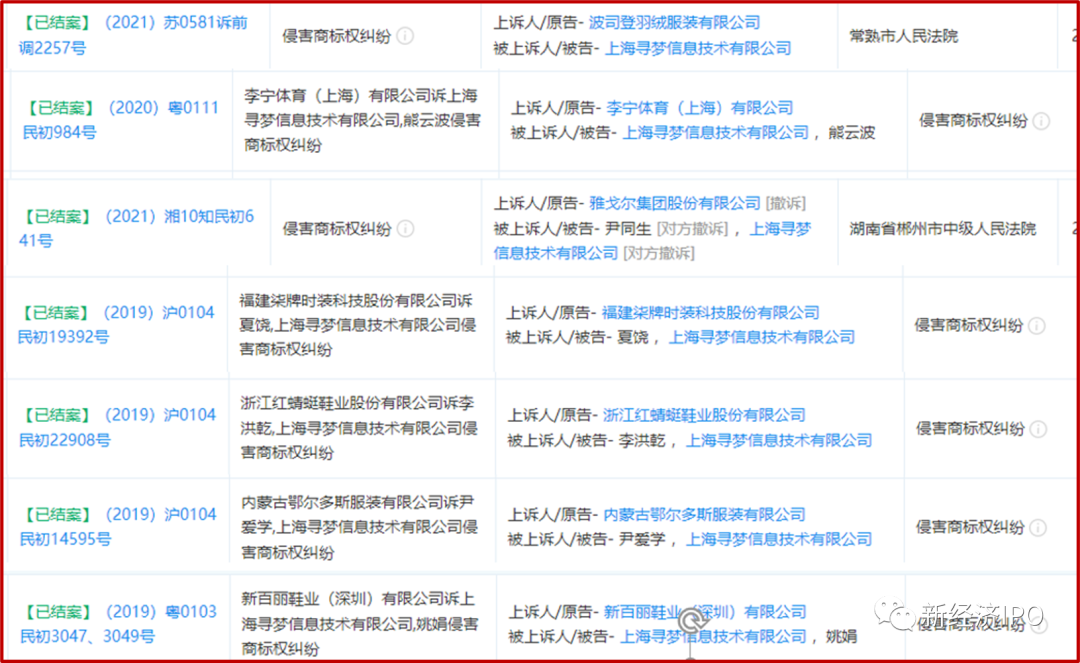
Task: Click 侵害商标权纠纷 text in 沪0104民初22908号 row
Action: pos(969,429)
